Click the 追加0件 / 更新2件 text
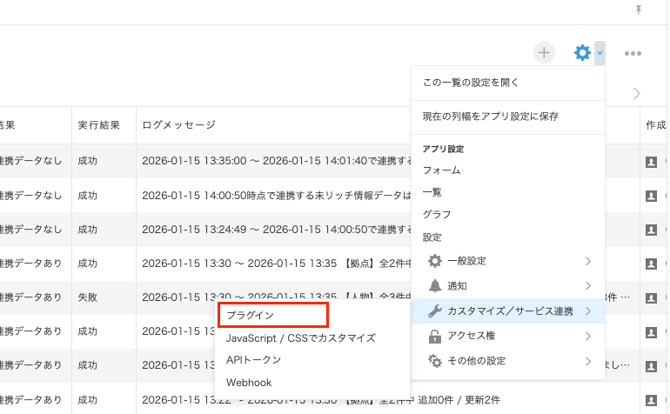Screen dimensions: 670x414 [458, 400]
